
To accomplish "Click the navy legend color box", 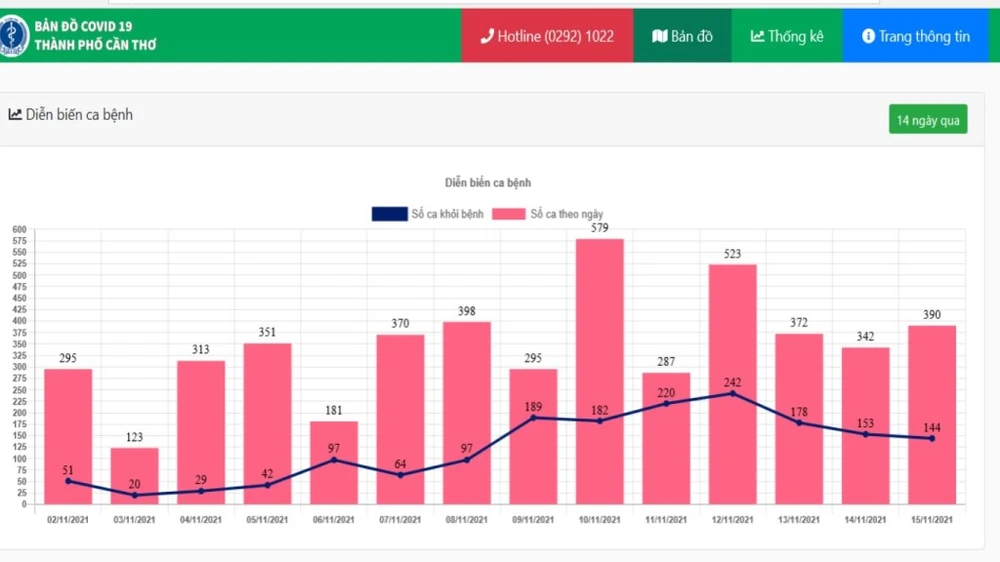I will 389,214.
